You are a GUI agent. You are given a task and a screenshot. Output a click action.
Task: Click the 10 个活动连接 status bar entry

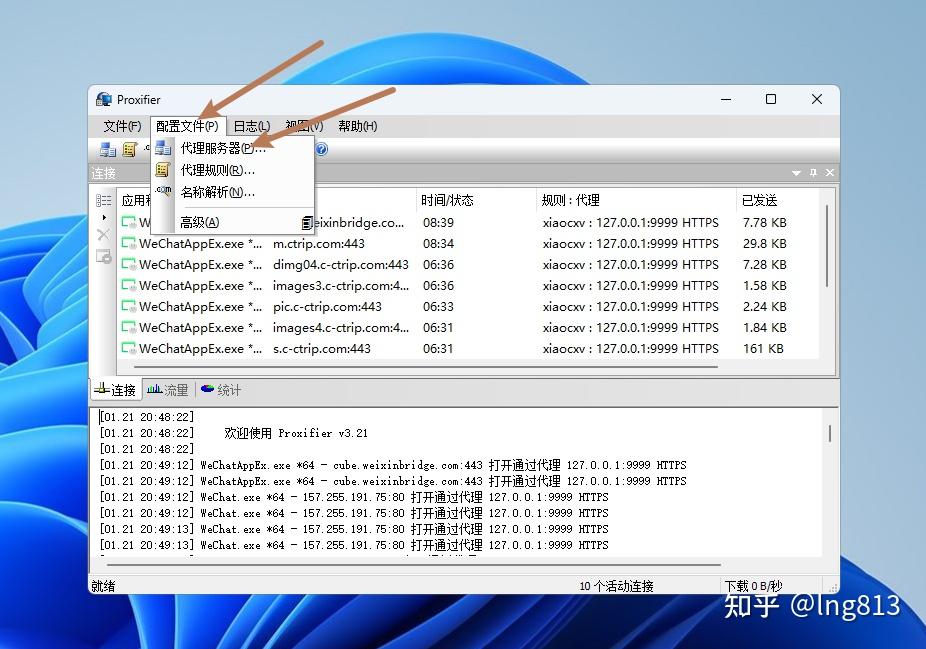click(616, 586)
